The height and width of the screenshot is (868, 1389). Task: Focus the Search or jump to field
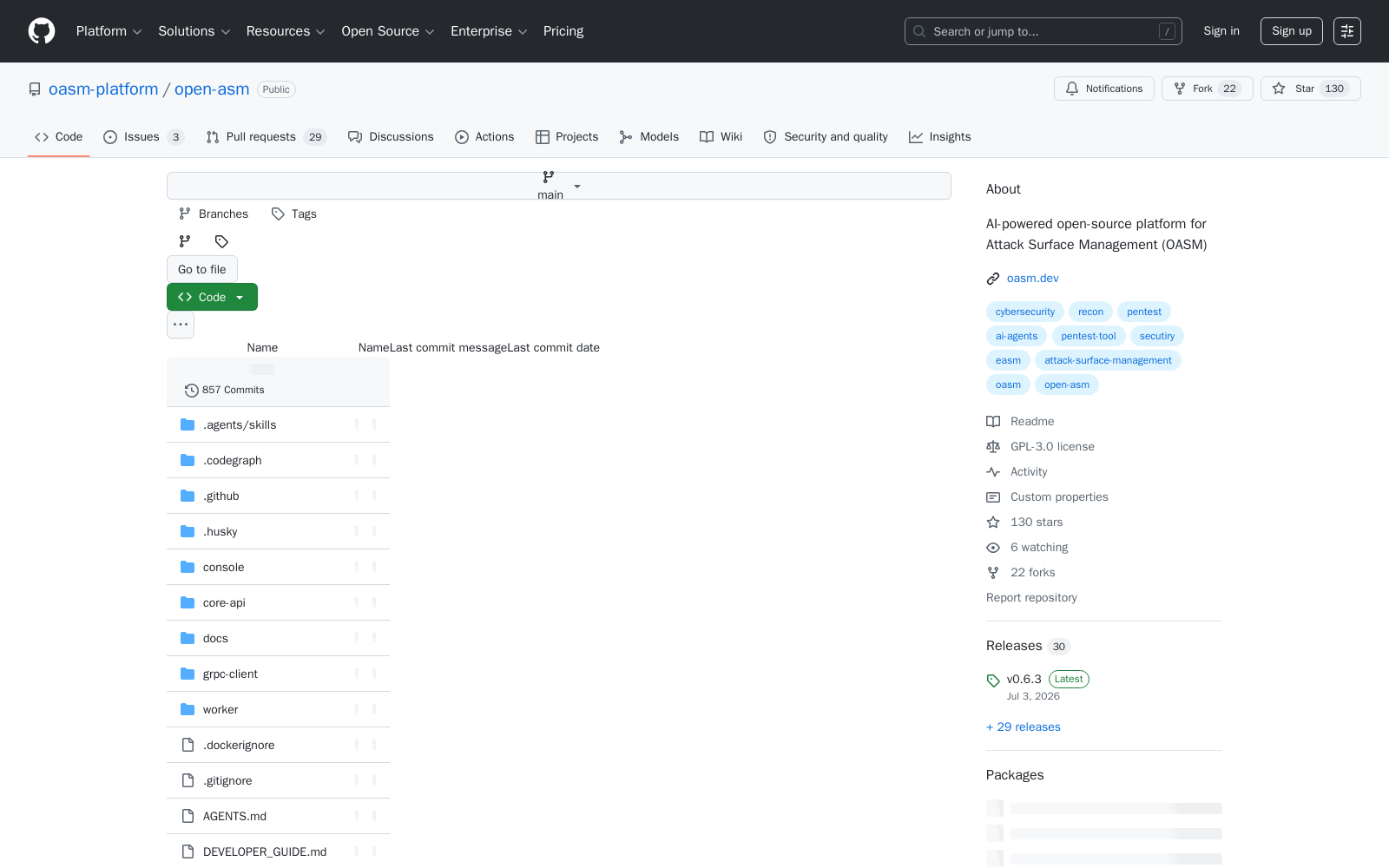click(x=1043, y=31)
